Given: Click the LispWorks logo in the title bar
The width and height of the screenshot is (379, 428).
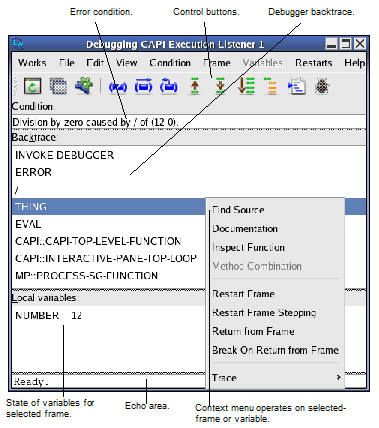Looking at the screenshot, I should (x=18, y=44).
